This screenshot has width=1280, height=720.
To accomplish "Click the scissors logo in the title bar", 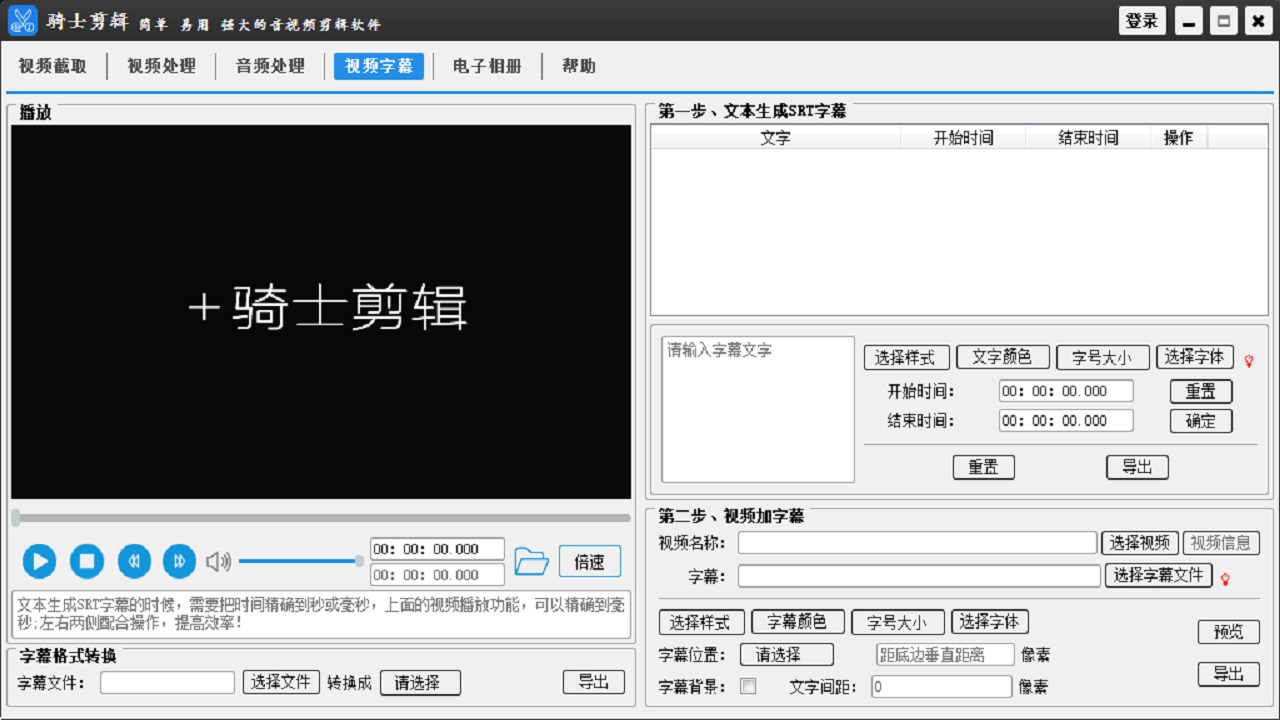I will [x=21, y=20].
